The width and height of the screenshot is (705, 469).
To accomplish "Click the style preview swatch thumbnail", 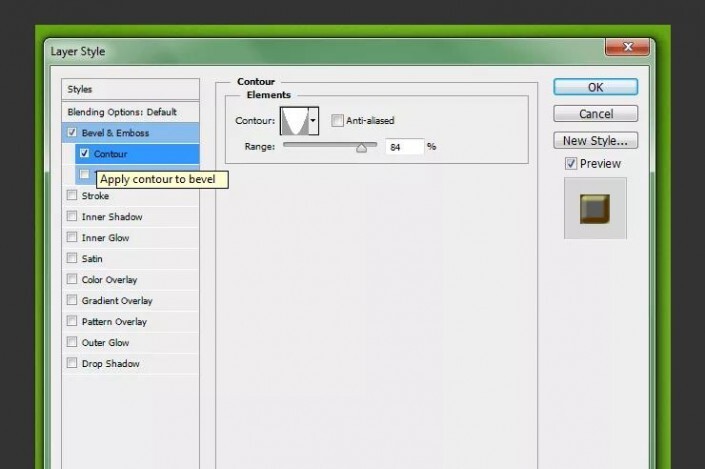I will (595, 208).
